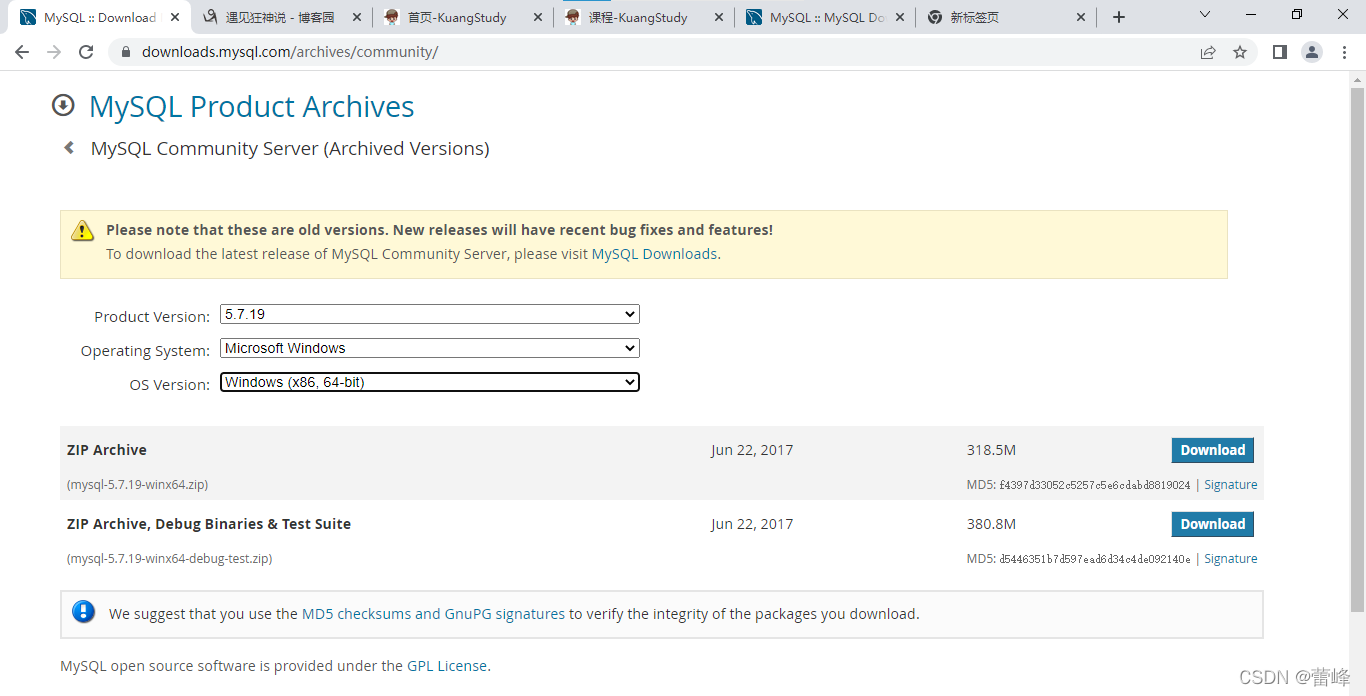Open the Product Version dropdown
This screenshot has height=696, width=1366.
pos(430,314)
